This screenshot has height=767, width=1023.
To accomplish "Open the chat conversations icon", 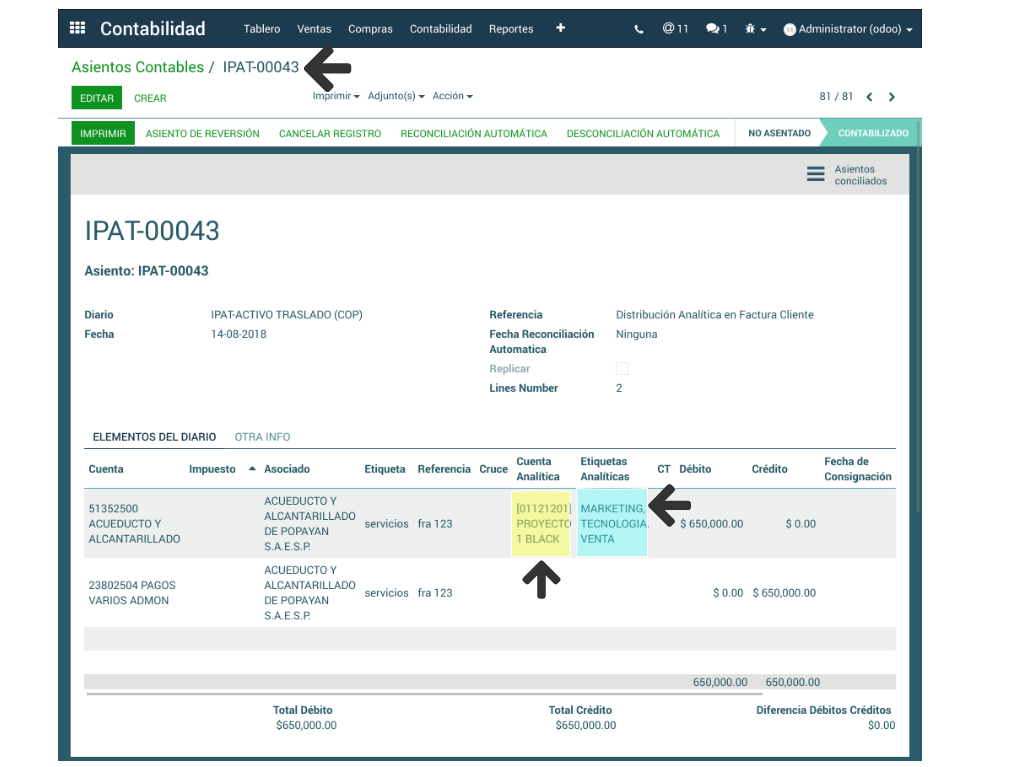I will pos(716,29).
